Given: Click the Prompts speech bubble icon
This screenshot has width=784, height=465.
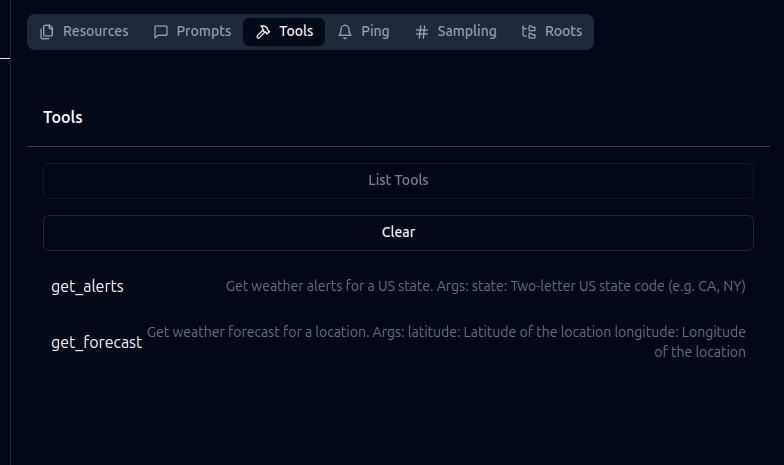Looking at the screenshot, I should pos(161,32).
